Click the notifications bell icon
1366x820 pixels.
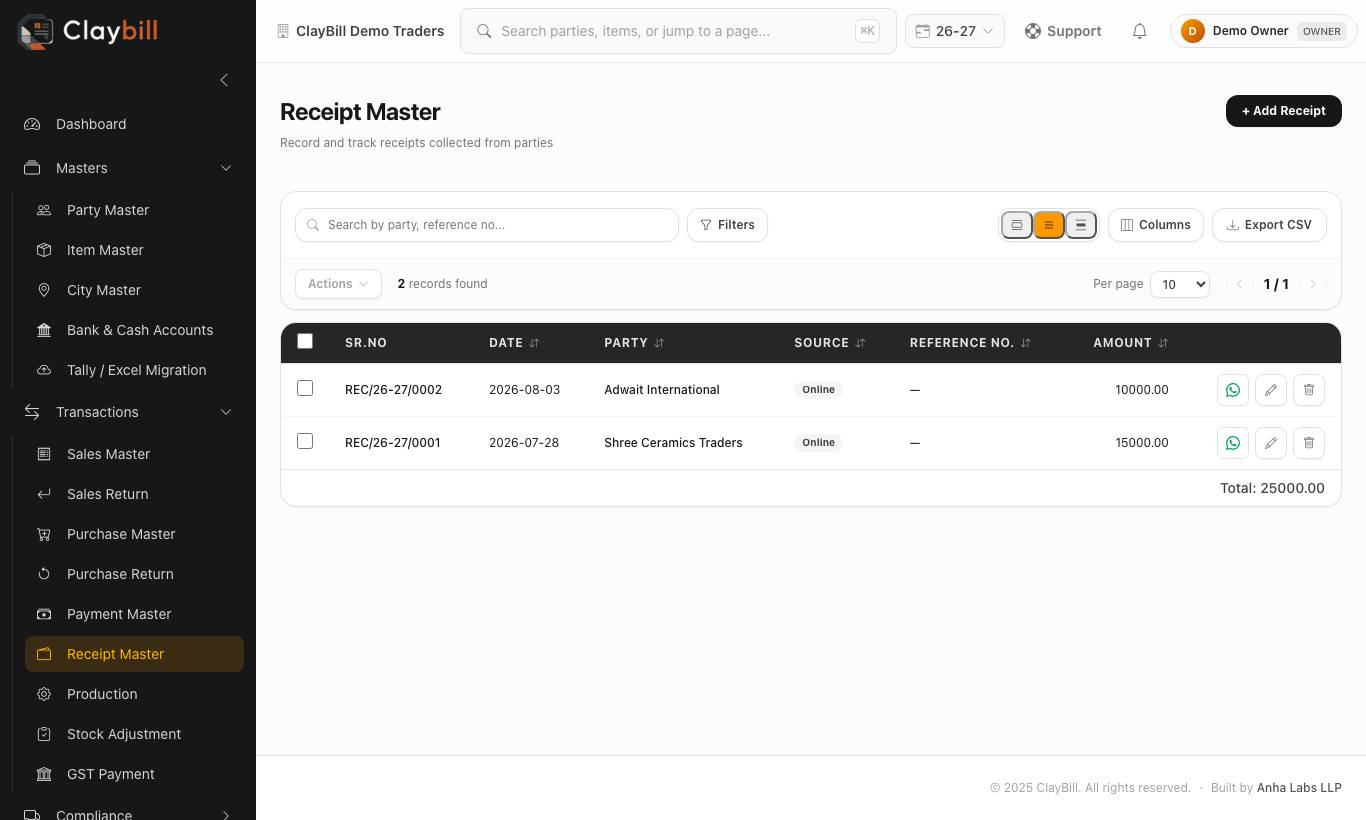(1139, 31)
